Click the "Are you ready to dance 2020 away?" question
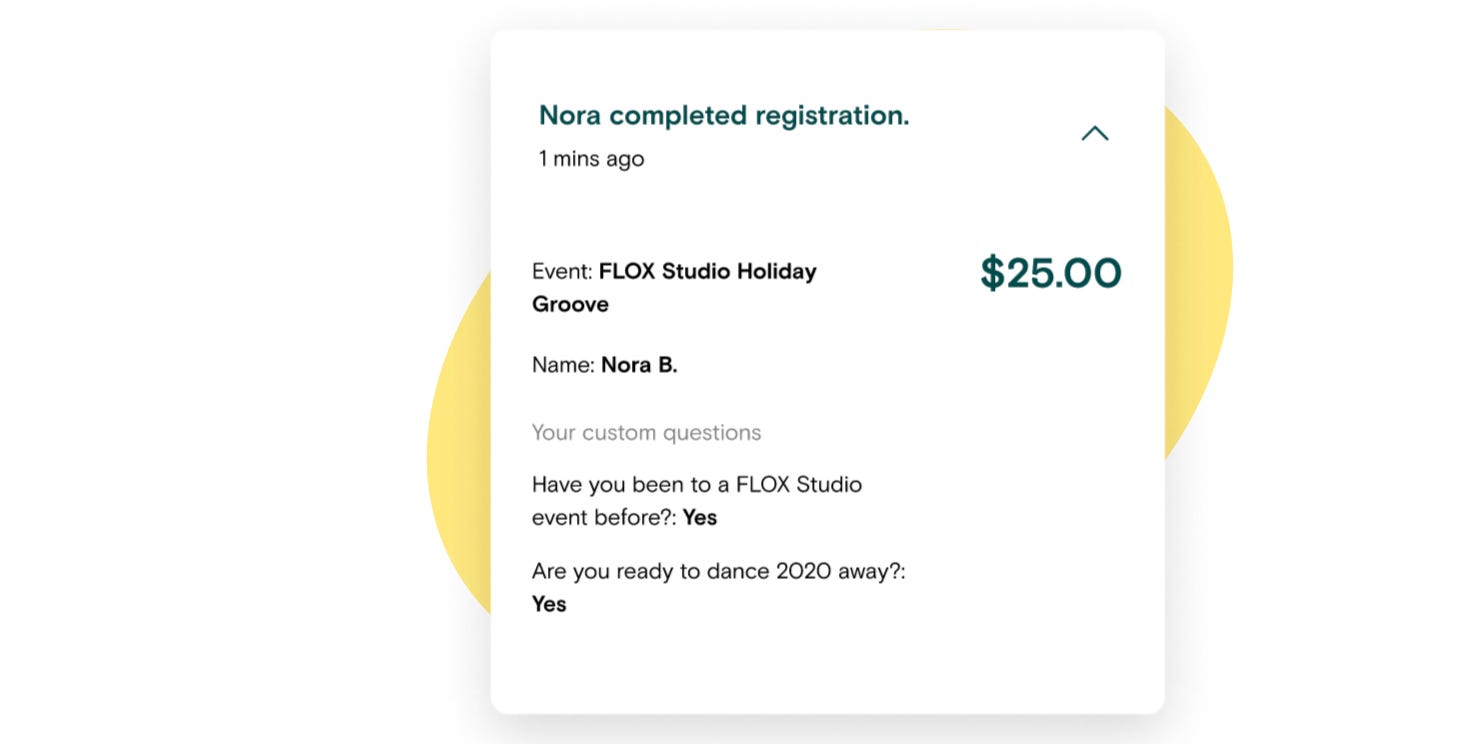The height and width of the screenshot is (744, 1458). click(x=717, y=571)
